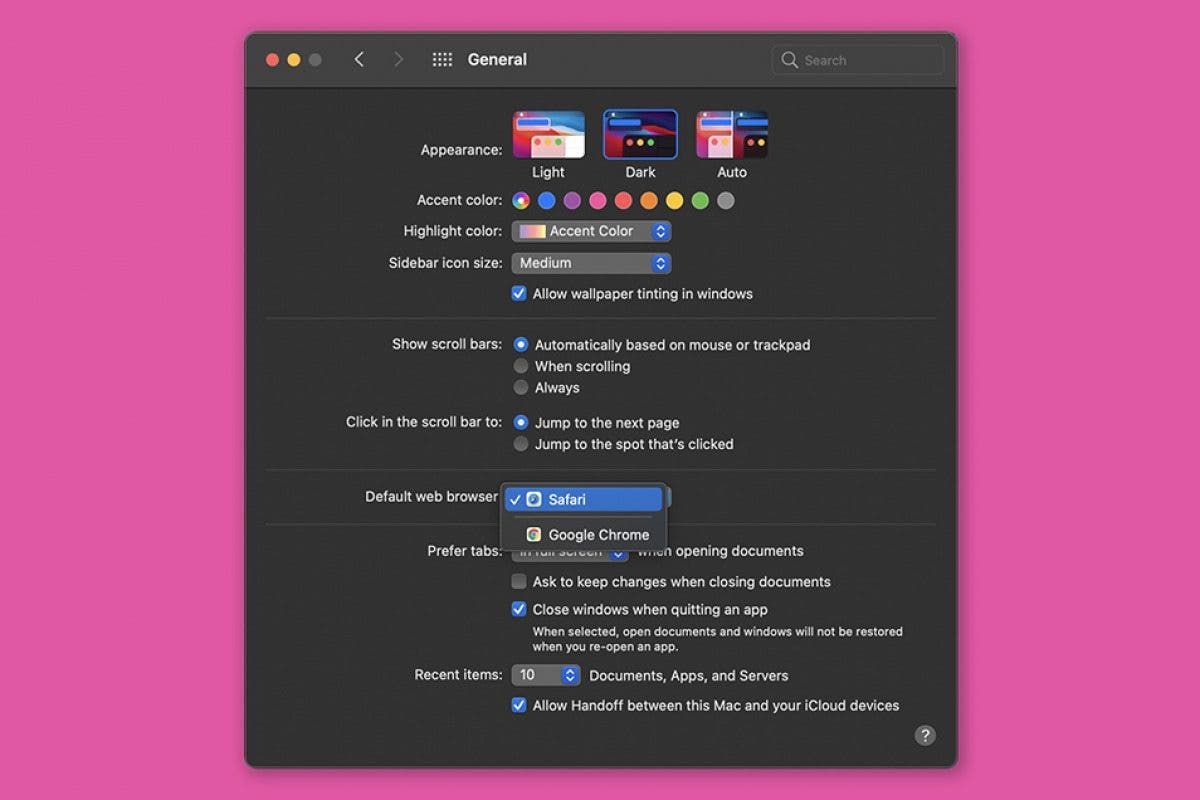This screenshot has width=1200, height=800.
Task: Select Automatically based on mouse or trackpad
Action: pyautogui.click(x=521, y=345)
